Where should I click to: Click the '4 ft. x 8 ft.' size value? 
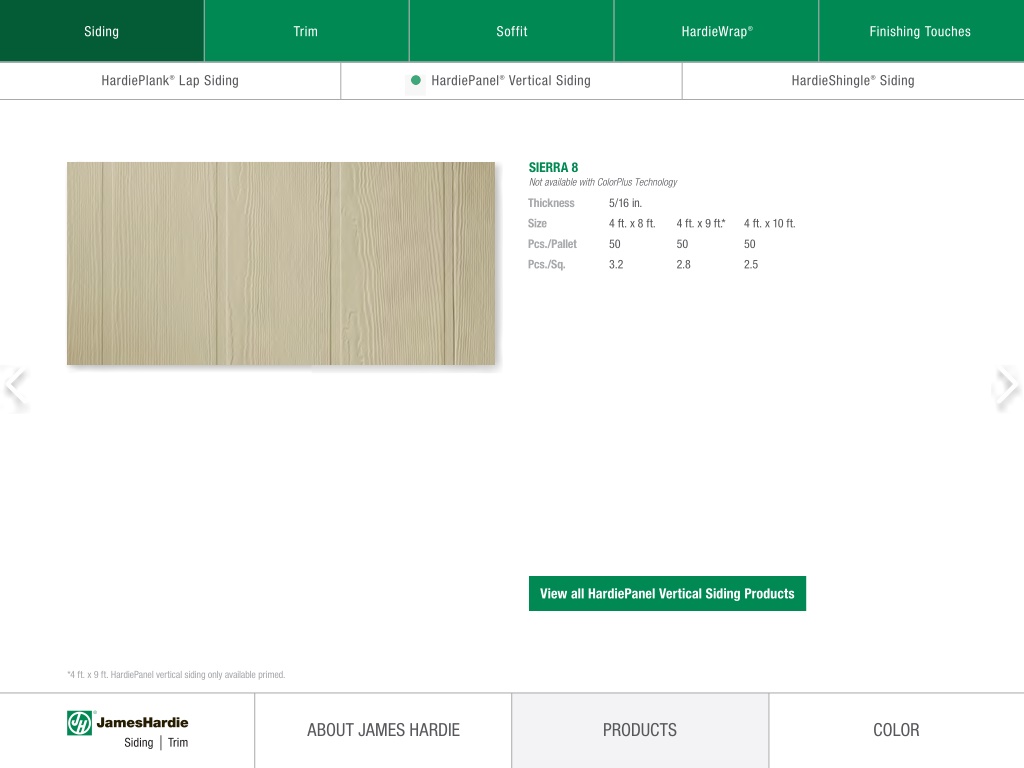tap(632, 223)
